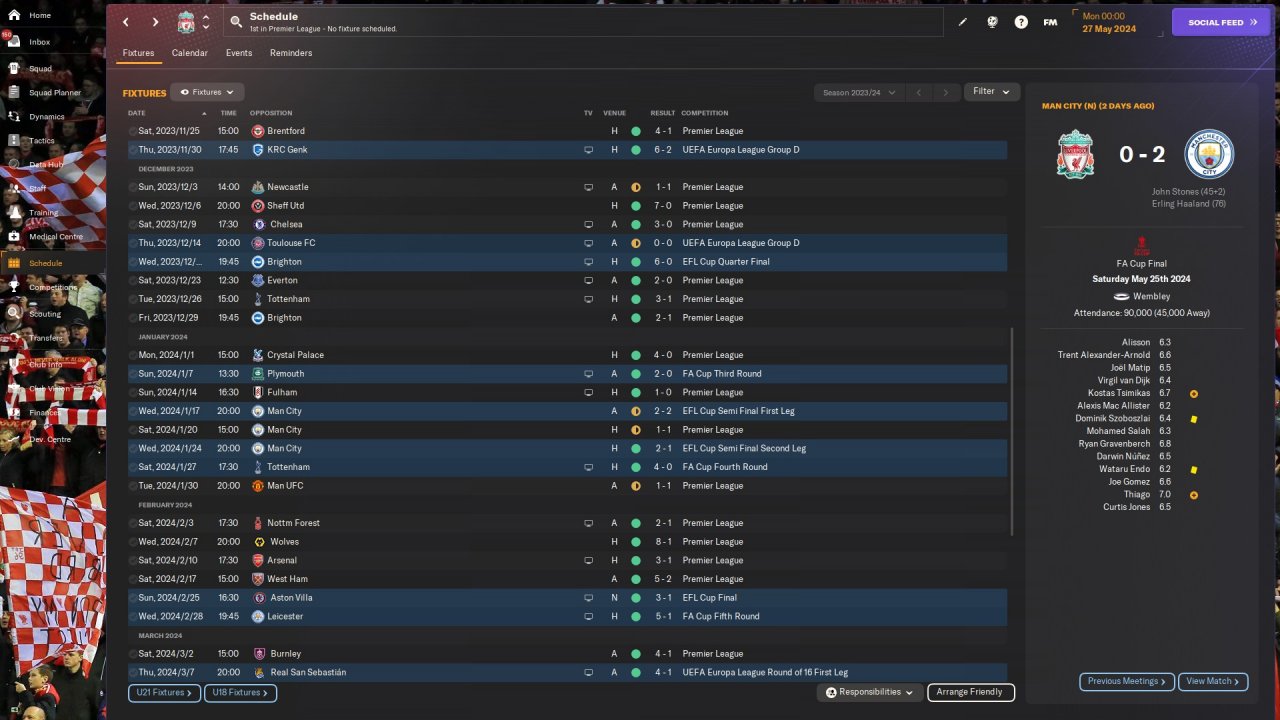
Task: Switch to the Events tab
Action: [238, 53]
